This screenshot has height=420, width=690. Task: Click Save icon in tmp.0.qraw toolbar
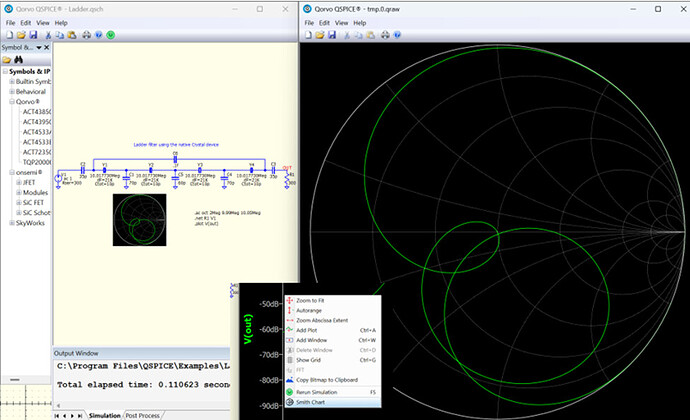point(332,35)
